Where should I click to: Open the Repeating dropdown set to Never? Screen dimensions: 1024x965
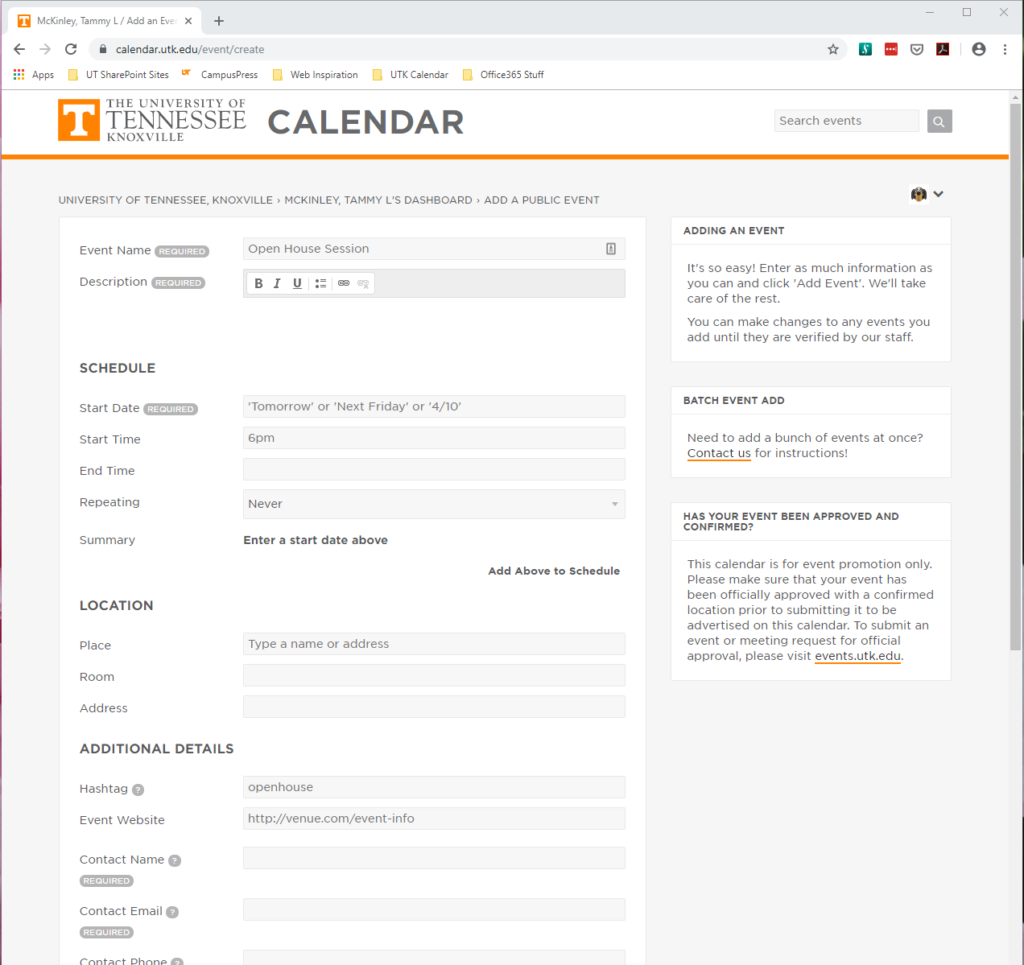(433, 504)
